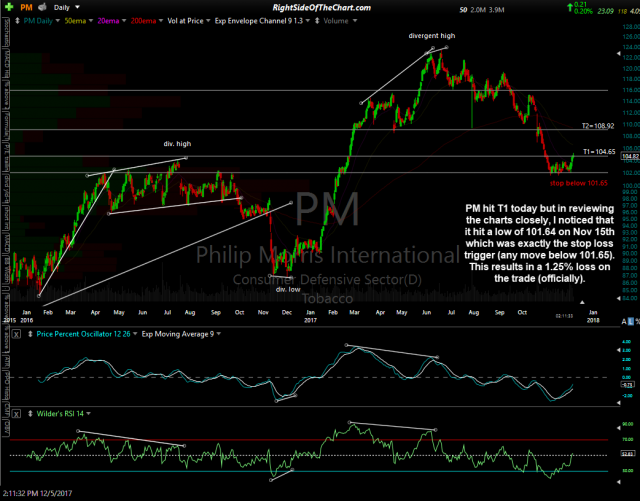Click the green up arrow price change
This screenshot has height=501, width=640.
[x=569, y=7]
